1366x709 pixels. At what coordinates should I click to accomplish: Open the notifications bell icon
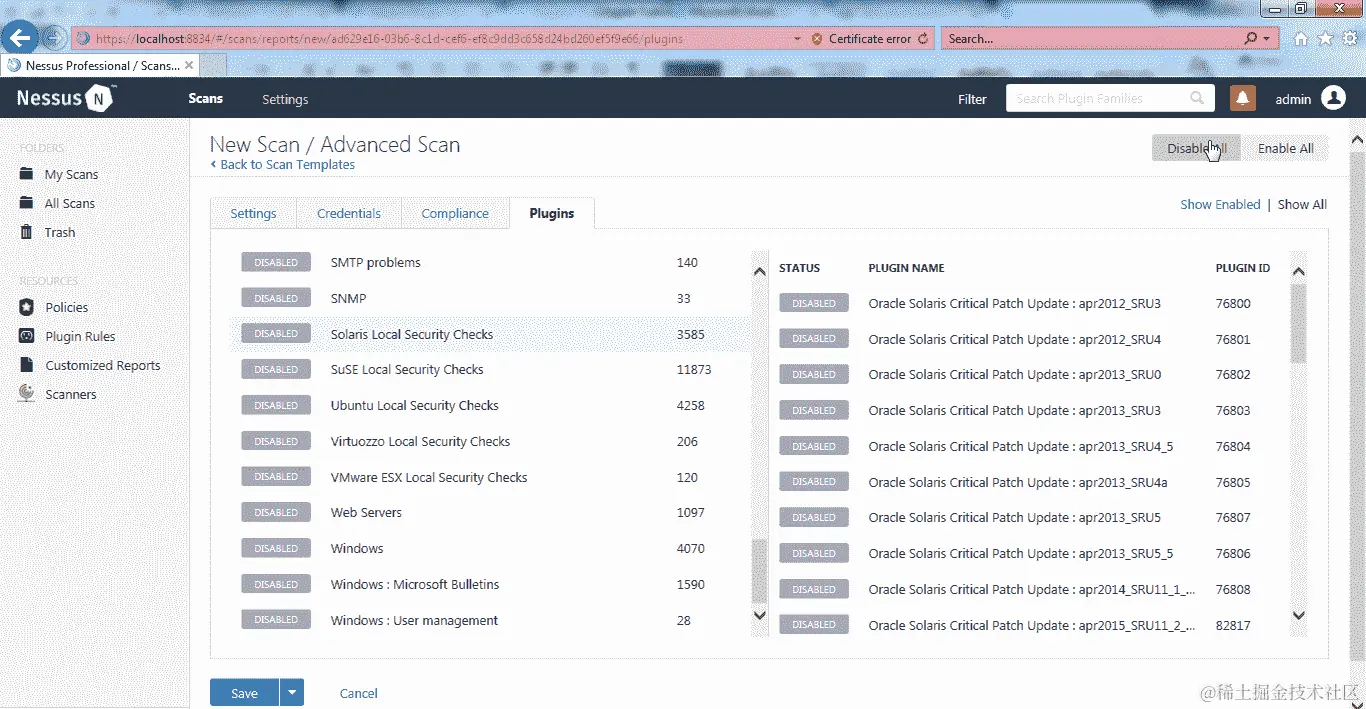click(x=1242, y=98)
